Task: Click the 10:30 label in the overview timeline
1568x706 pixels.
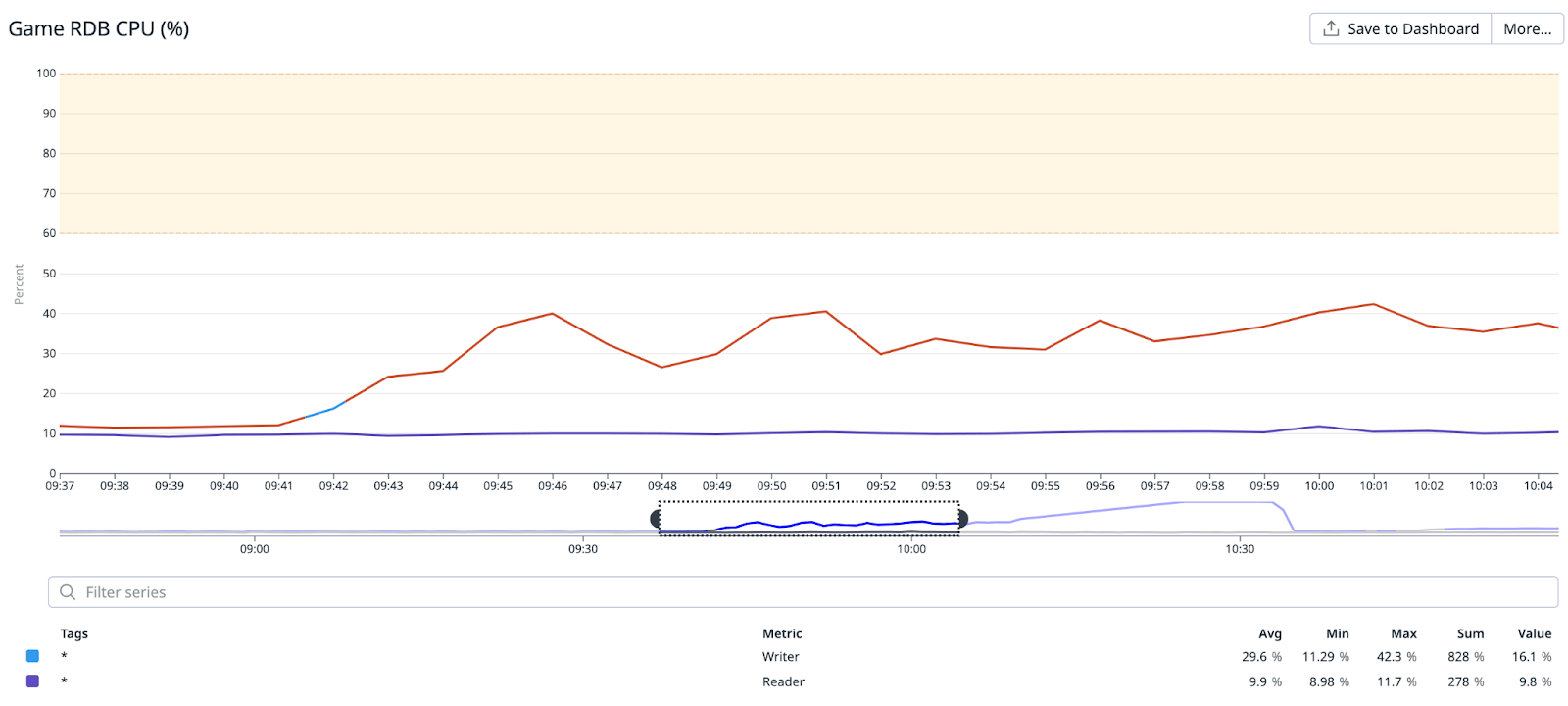Action: pos(1240,549)
